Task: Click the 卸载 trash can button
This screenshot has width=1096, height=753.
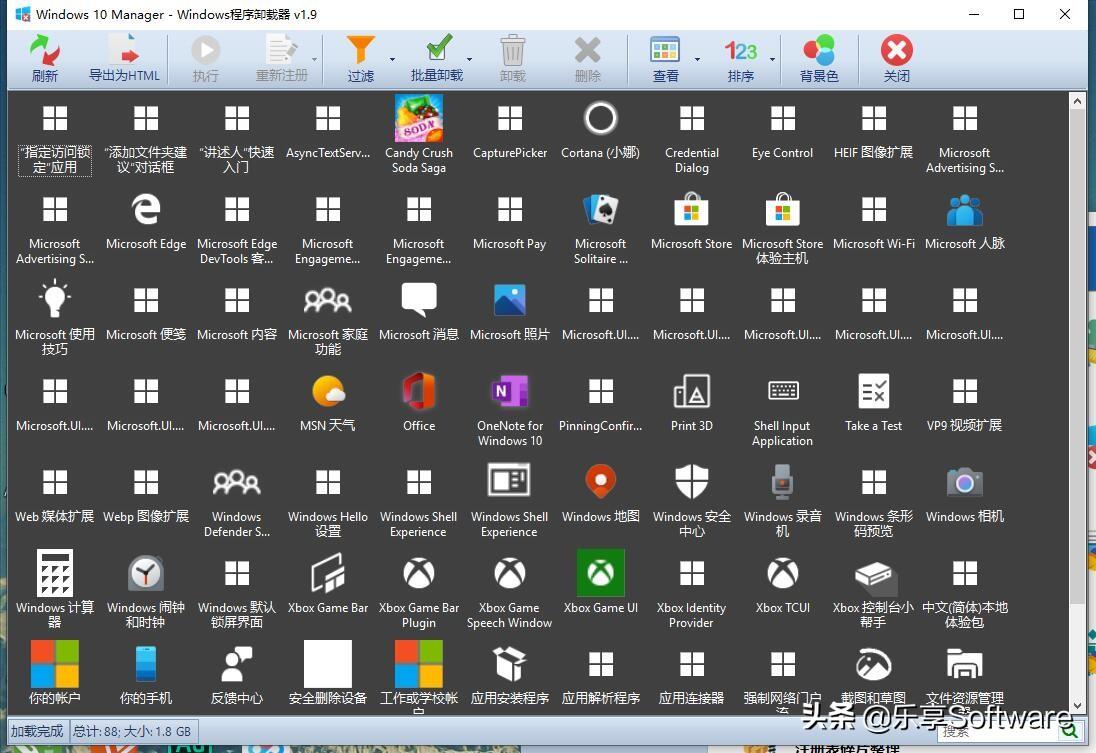Action: [512, 59]
